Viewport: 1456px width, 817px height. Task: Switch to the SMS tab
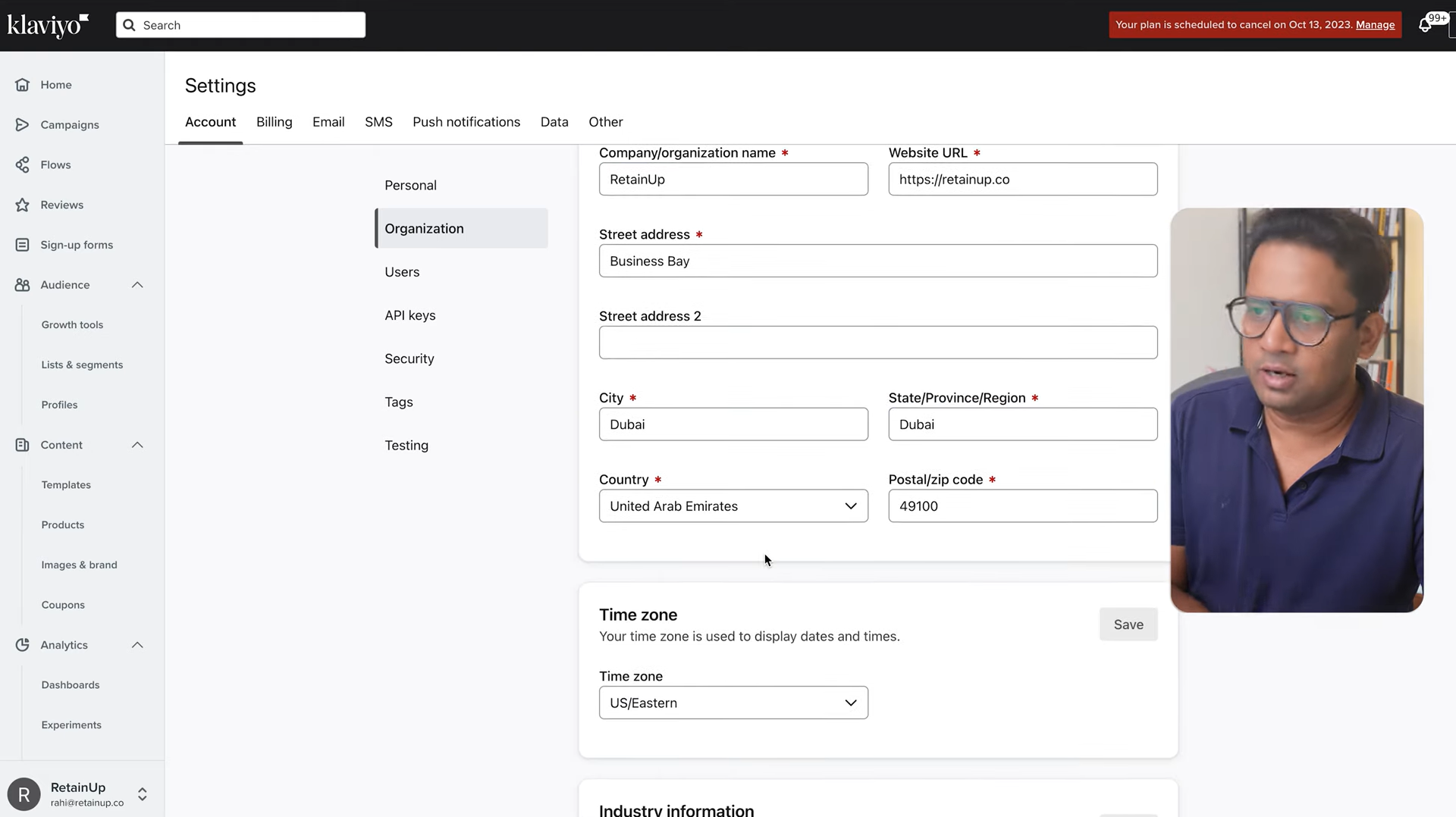[x=378, y=122]
